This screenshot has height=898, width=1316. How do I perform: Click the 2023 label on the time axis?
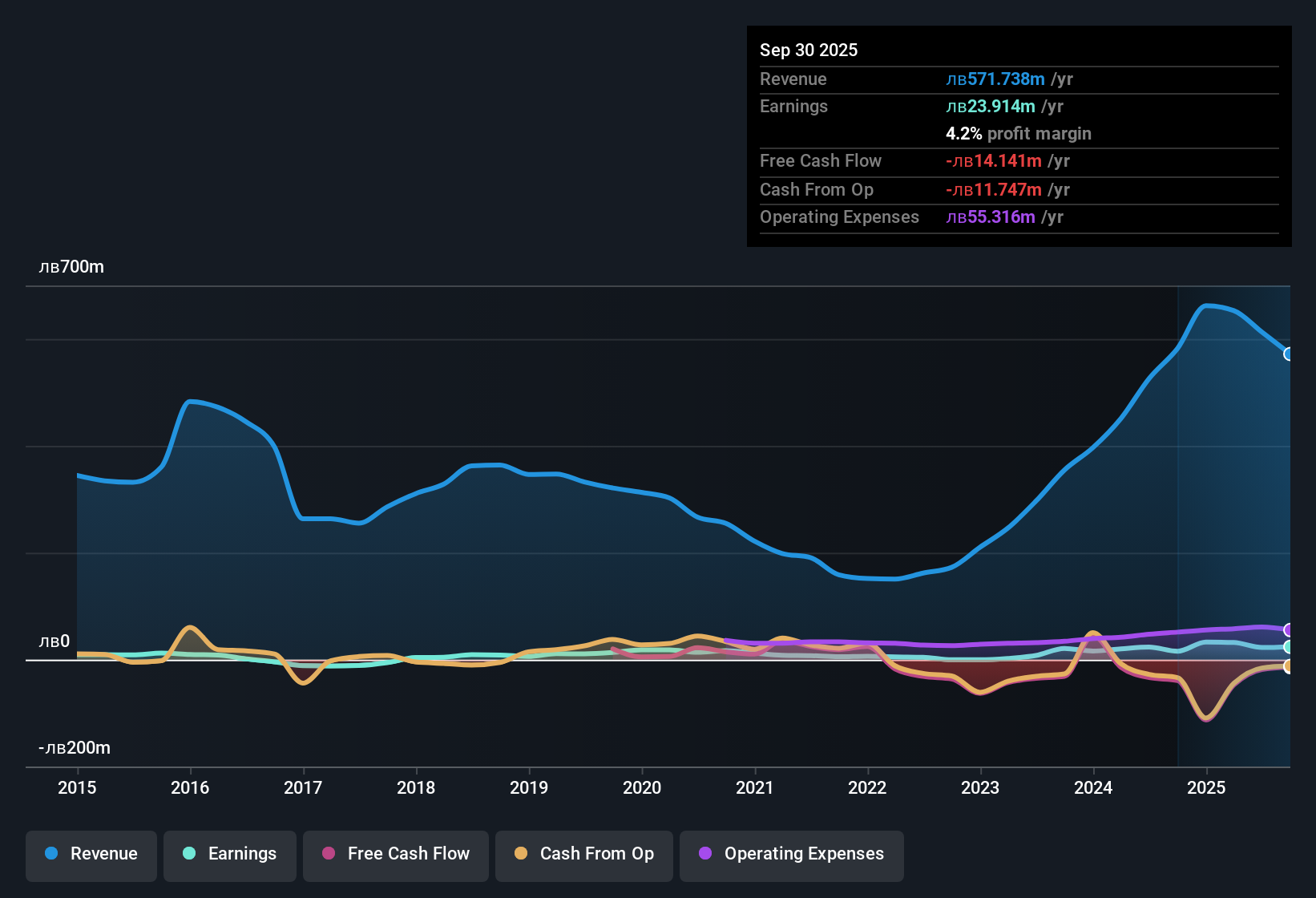coord(980,788)
